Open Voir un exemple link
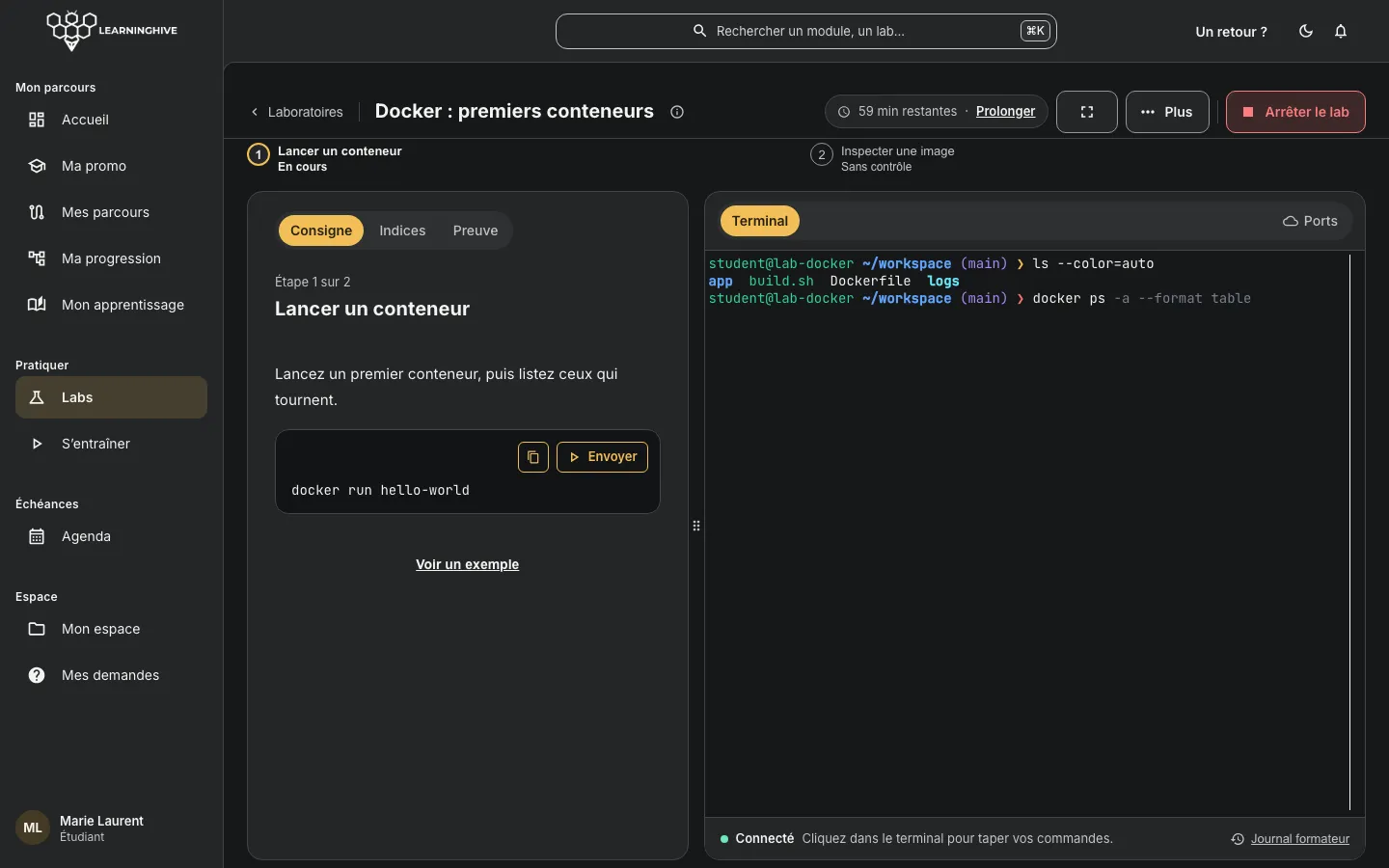This screenshot has width=1389, height=868. 467,564
